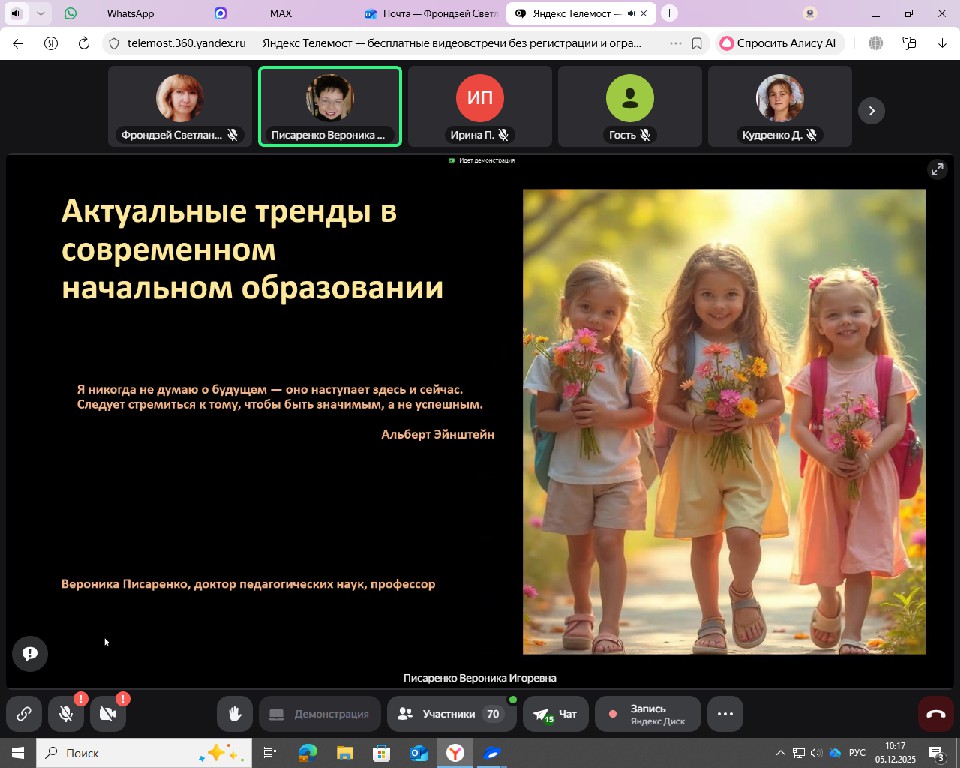Toggle the camera on
The height and width of the screenshot is (768, 960).
click(x=108, y=714)
